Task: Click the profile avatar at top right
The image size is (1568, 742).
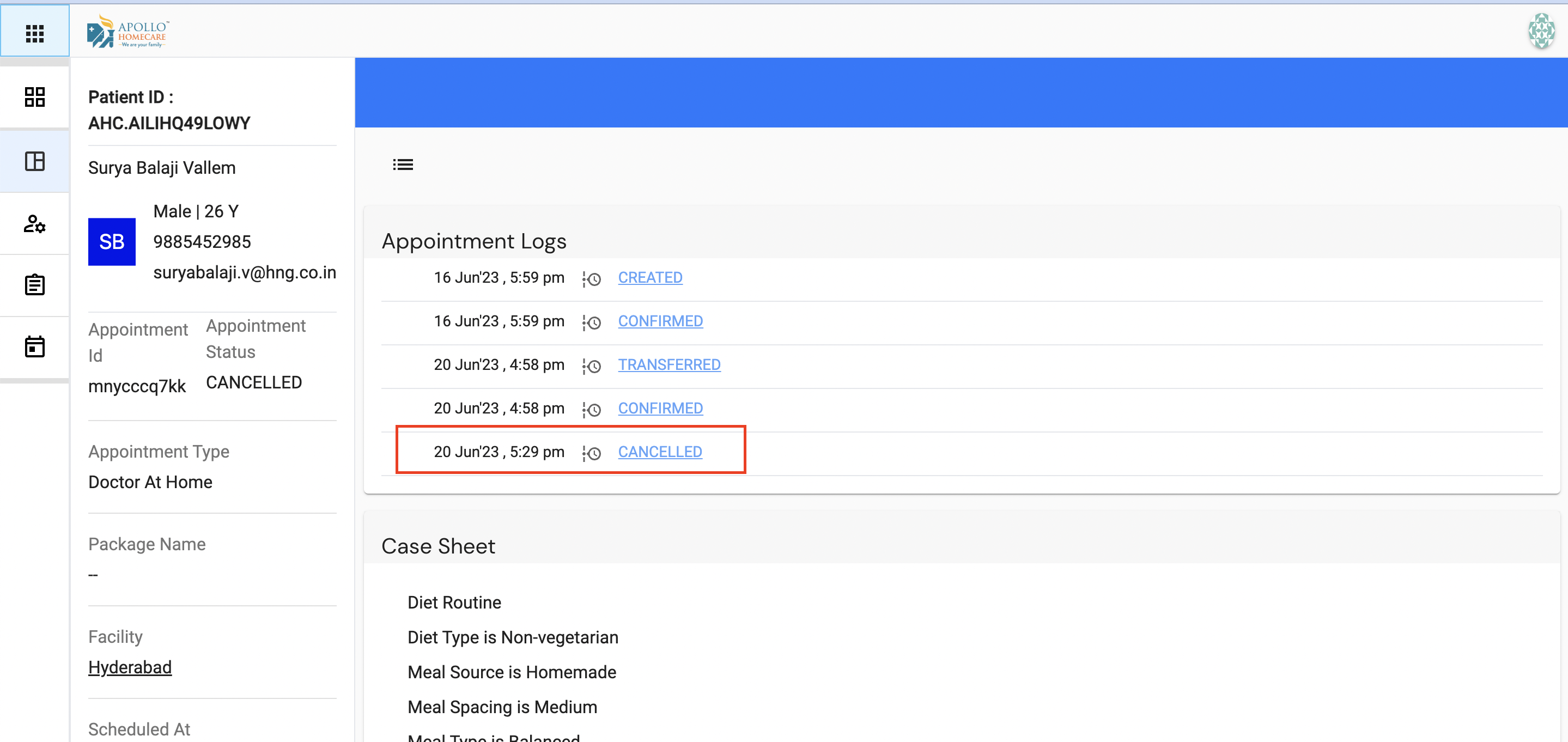Action: click(1541, 32)
